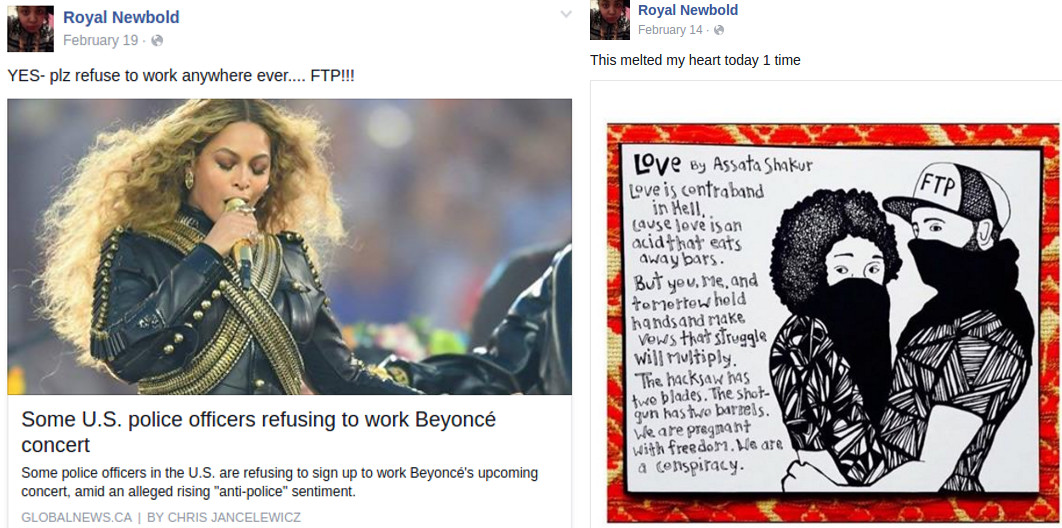Click the BY CHRIS JANCELEWICZ byline
Image resolution: width=1062 pixels, height=528 pixels.
224,518
